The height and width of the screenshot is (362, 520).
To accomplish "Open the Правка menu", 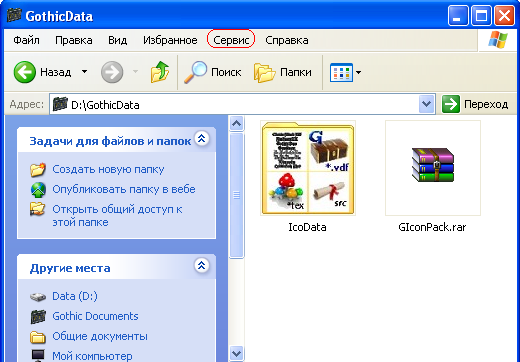I will (74, 40).
